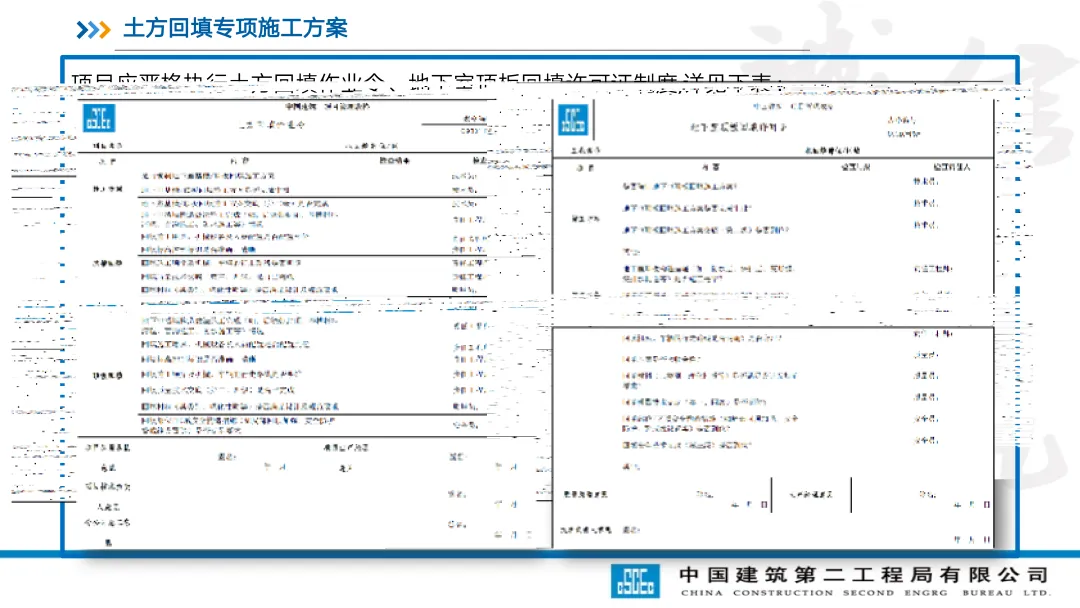Select the right scanned form image

point(773,324)
